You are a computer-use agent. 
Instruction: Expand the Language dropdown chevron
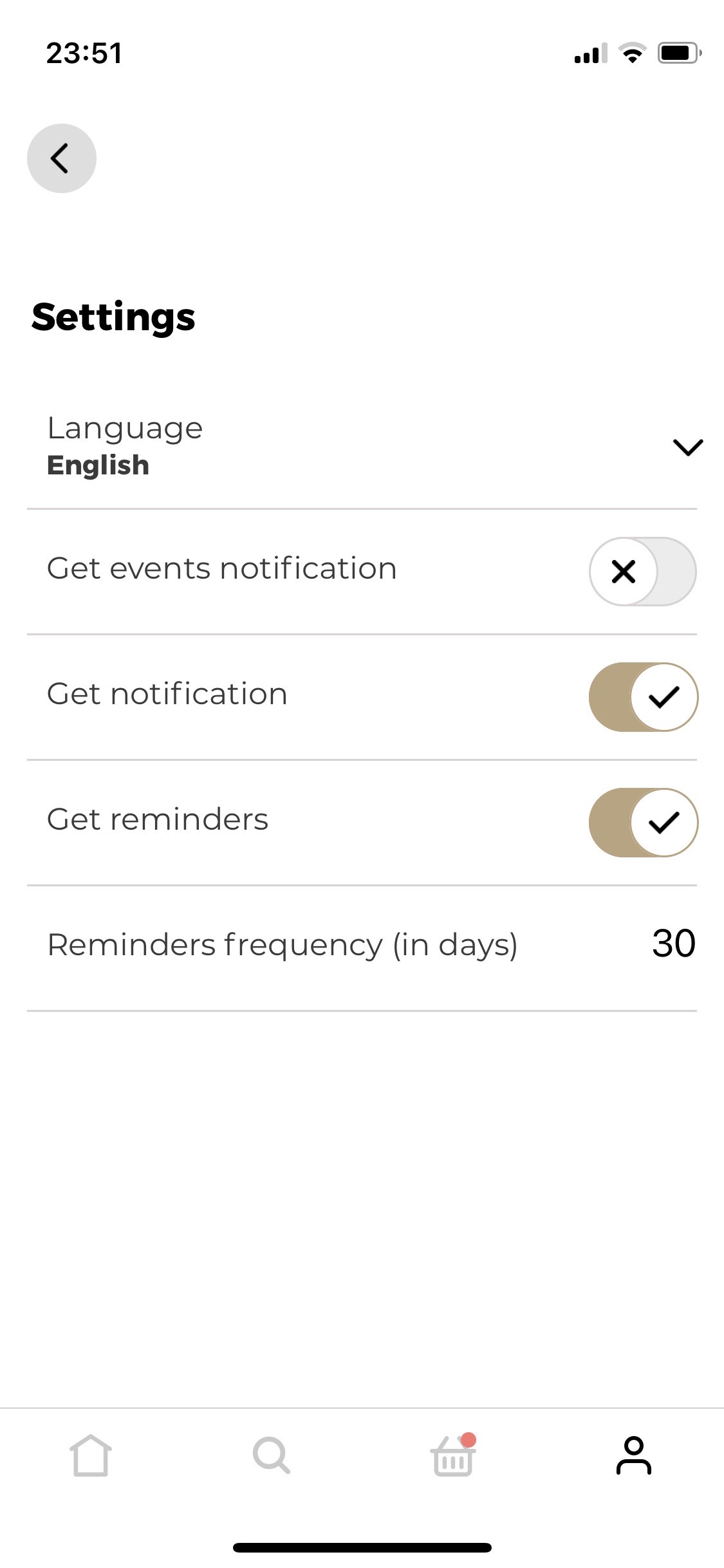pos(687,447)
